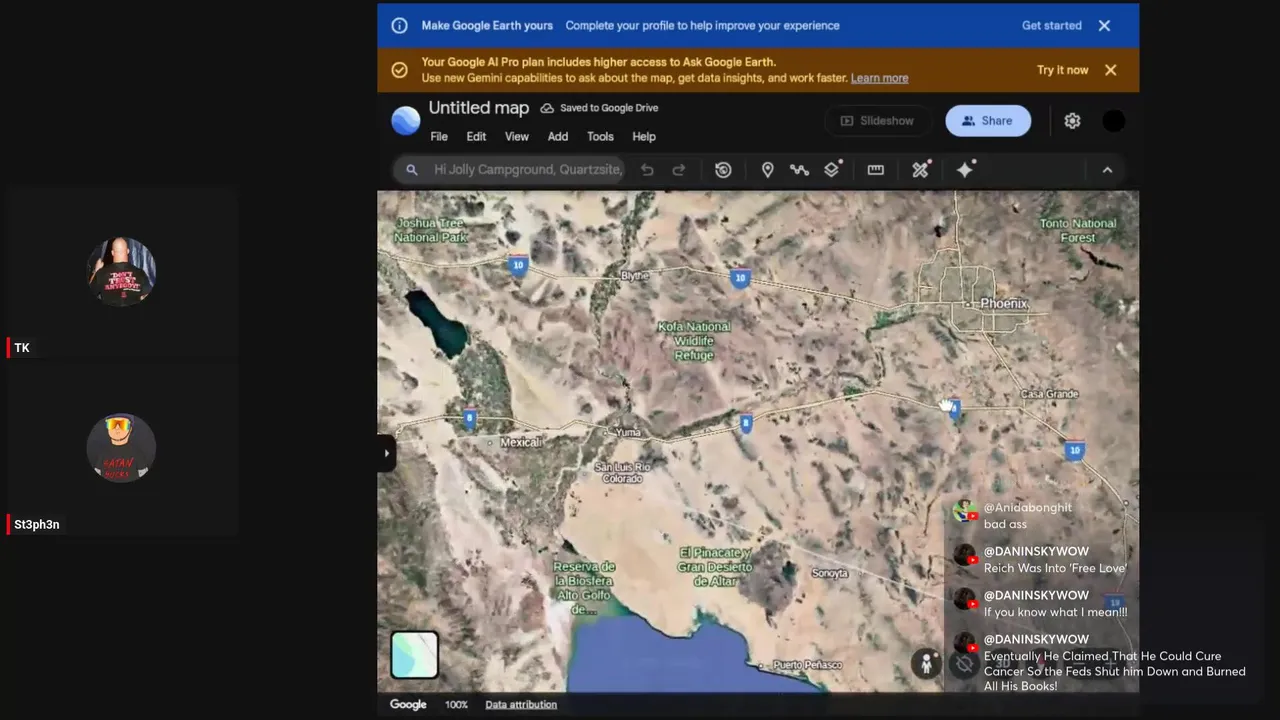Open Ask Google Earth sparkle icon
Image resolution: width=1280 pixels, height=720 pixels.
(965, 169)
